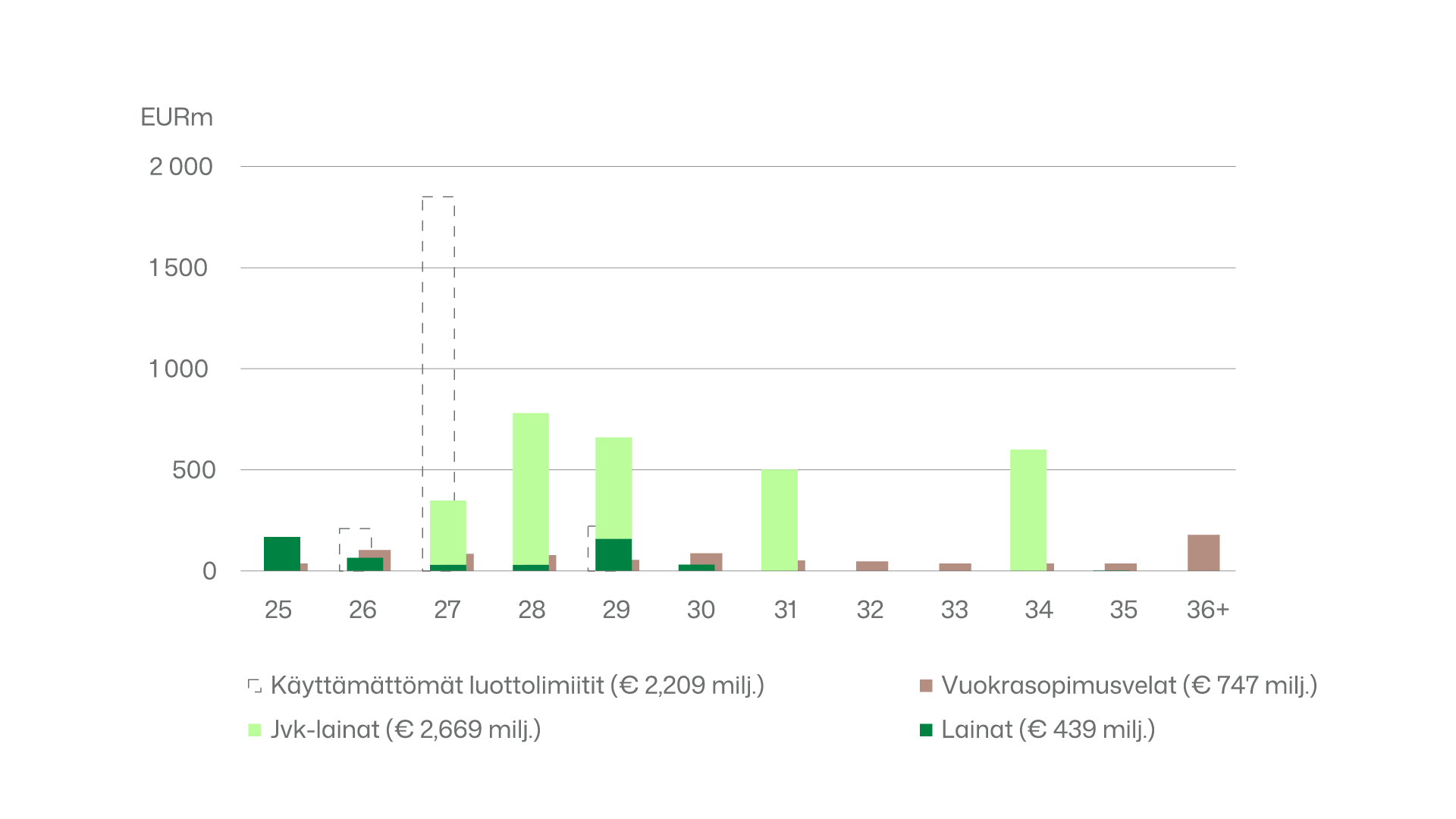1456x819 pixels.
Task: Click the x-axis label 30
Action: pyautogui.click(x=701, y=610)
